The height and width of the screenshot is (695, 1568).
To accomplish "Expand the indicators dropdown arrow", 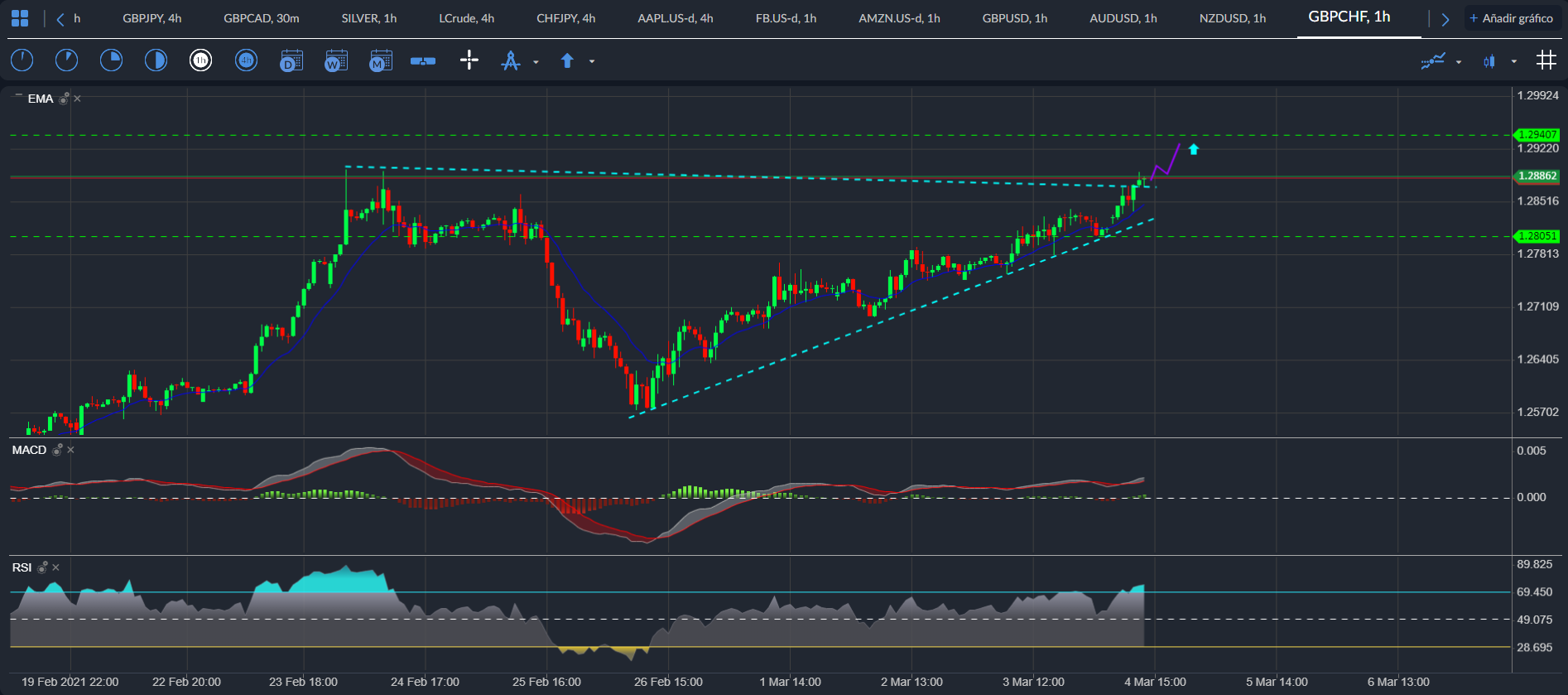I will [x=1459, y=62].
